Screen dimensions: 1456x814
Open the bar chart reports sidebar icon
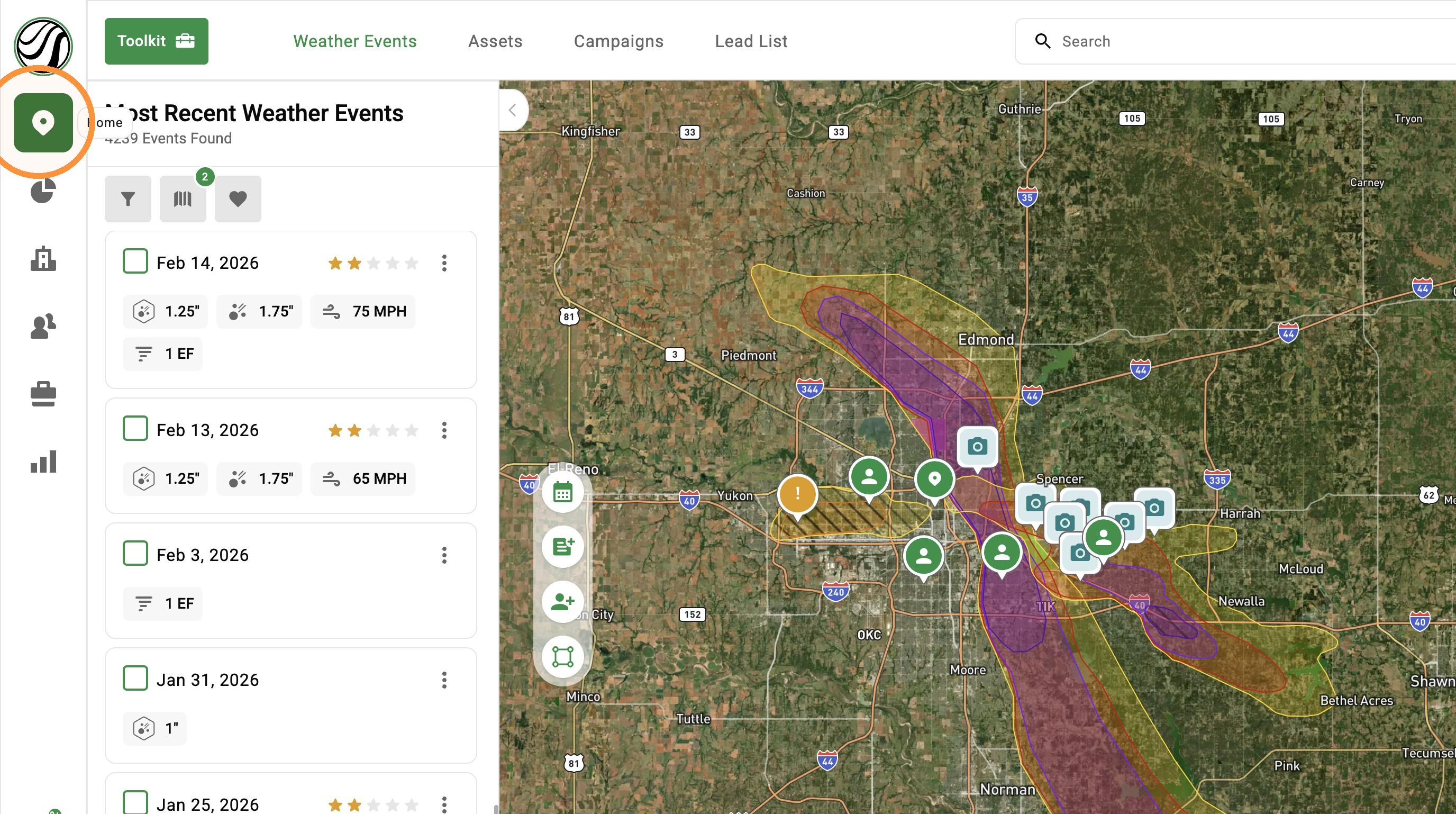[43, 462]
